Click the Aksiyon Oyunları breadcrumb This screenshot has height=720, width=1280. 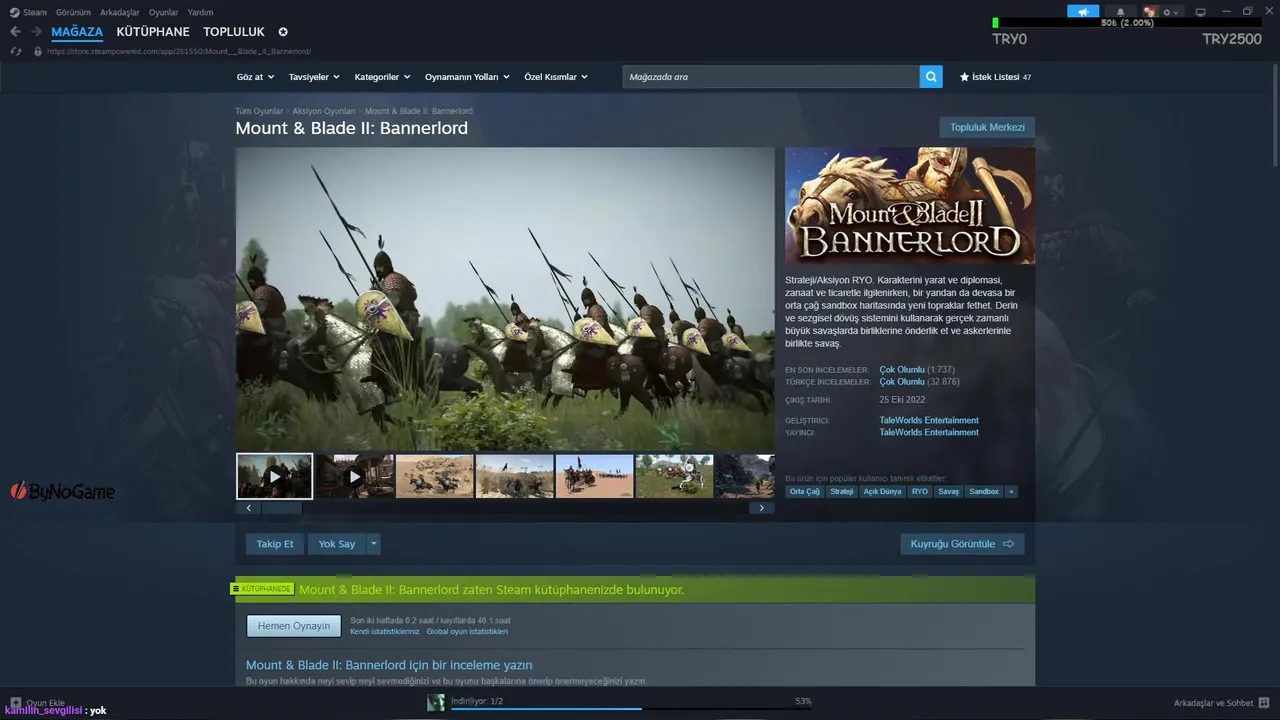324,111
